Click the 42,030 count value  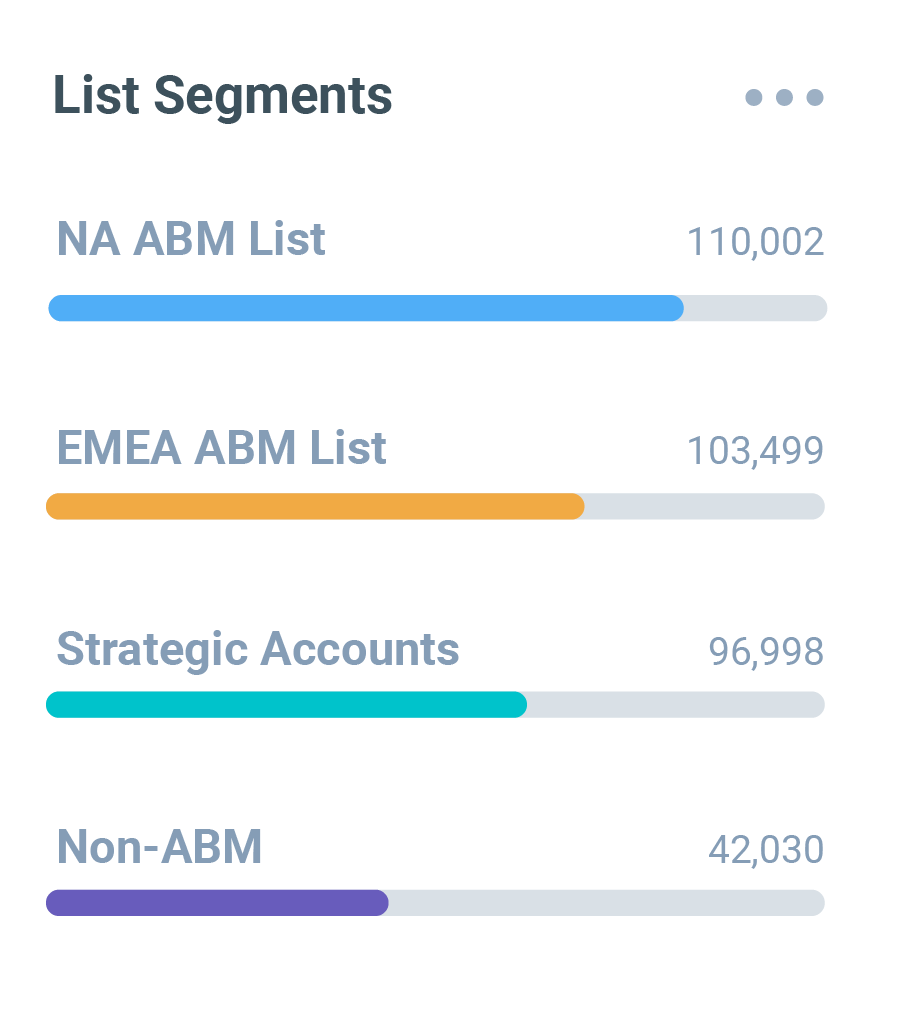pyautogui.click(x=766, y=849)
